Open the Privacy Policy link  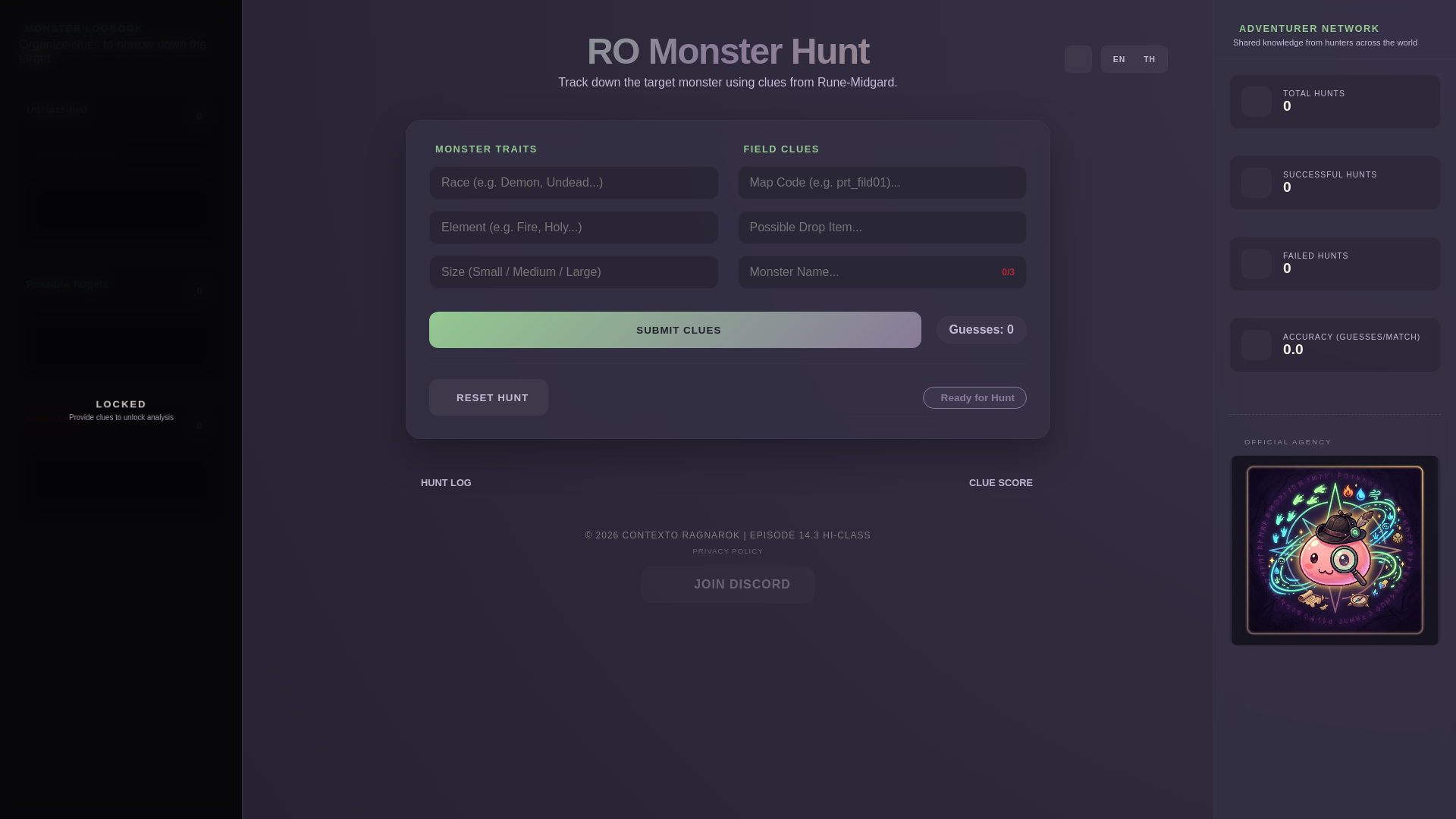(x=728, y=551)
